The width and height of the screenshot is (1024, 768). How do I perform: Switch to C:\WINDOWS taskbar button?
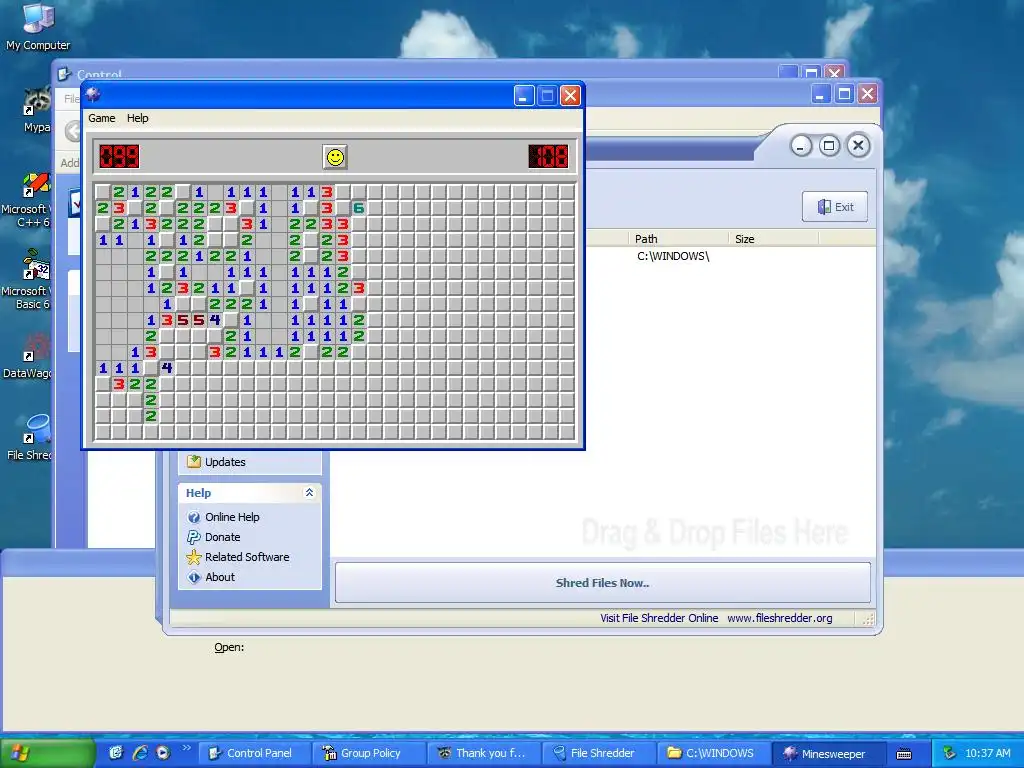click(712, 753)
